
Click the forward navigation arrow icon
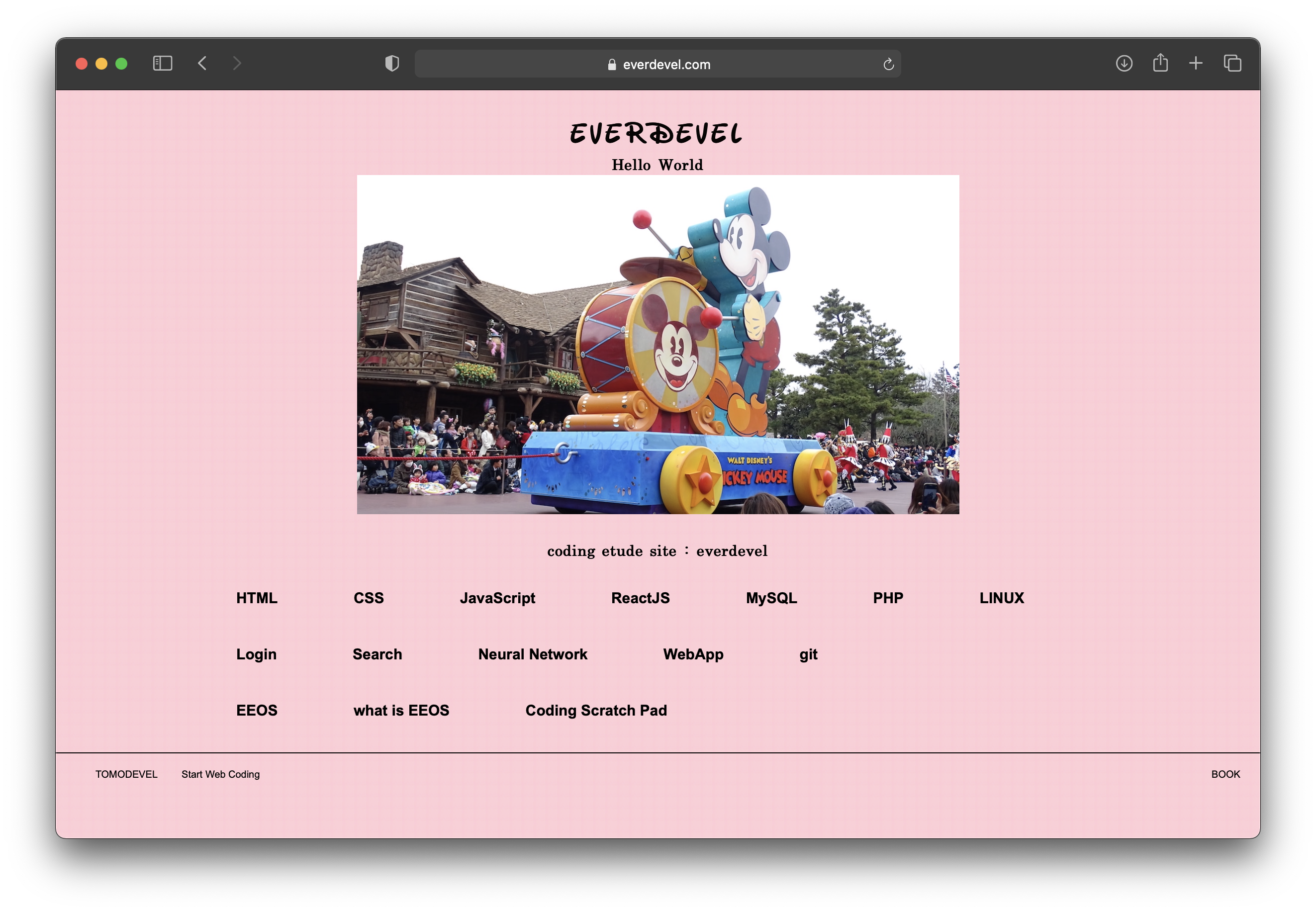coord(236,62)
